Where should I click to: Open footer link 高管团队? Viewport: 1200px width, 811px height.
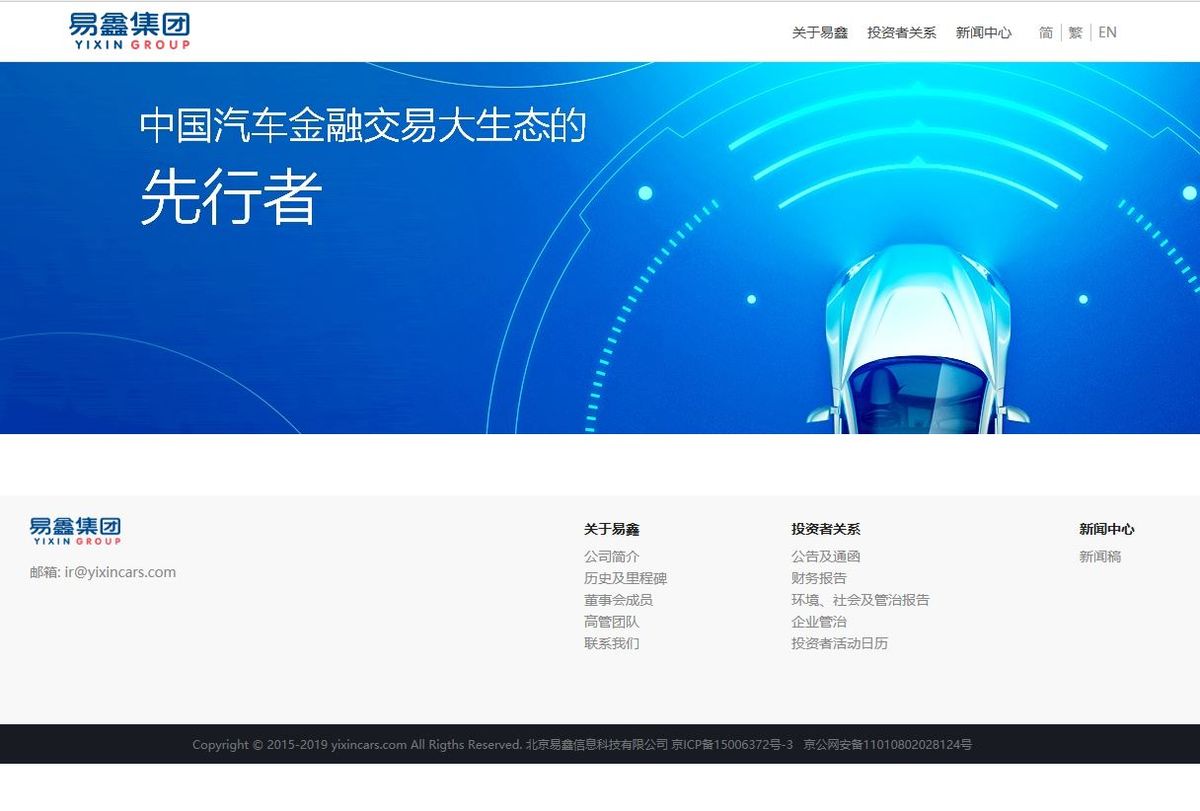click(612, 622)
